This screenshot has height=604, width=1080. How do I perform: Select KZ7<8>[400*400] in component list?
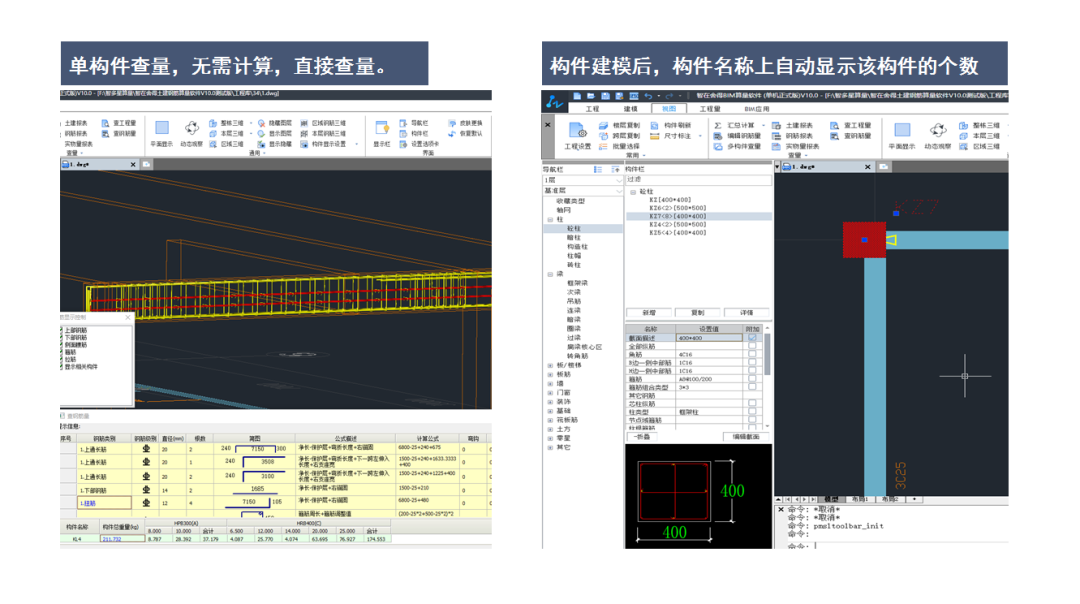[698, 216]
